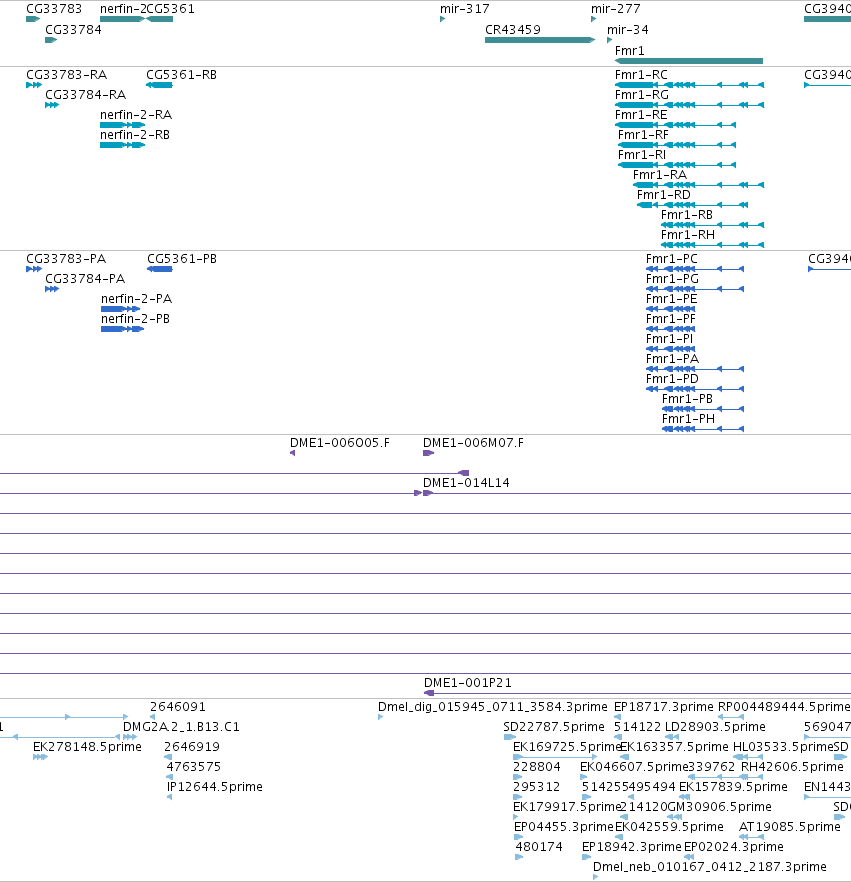851x882 pixels.
Task: Select the mir-277 gene label
Action: (615, 9)
